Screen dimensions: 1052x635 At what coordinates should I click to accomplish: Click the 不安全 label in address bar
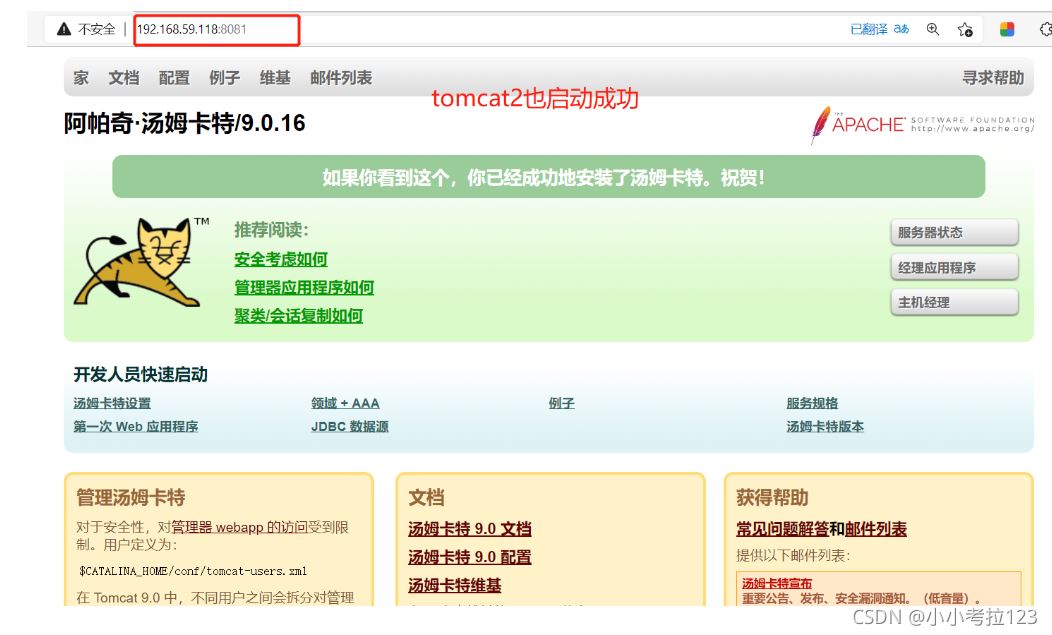[x=97, y=29]
